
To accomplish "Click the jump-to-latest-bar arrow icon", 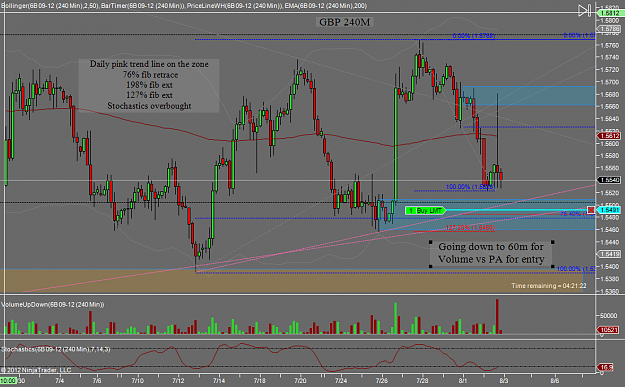I will pyautogui.click(x=585, y=10).
